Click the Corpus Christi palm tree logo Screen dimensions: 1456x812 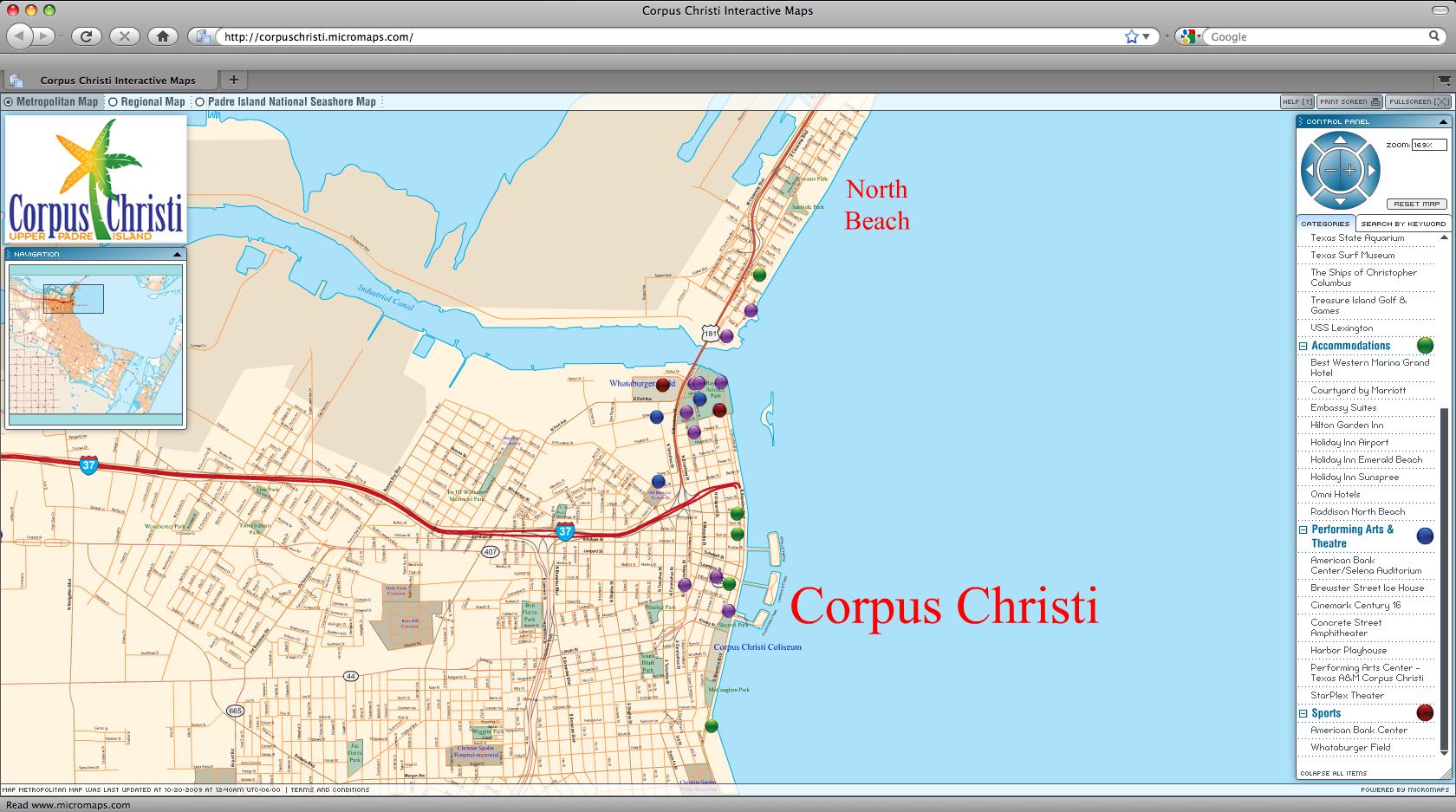pos(96,180)
